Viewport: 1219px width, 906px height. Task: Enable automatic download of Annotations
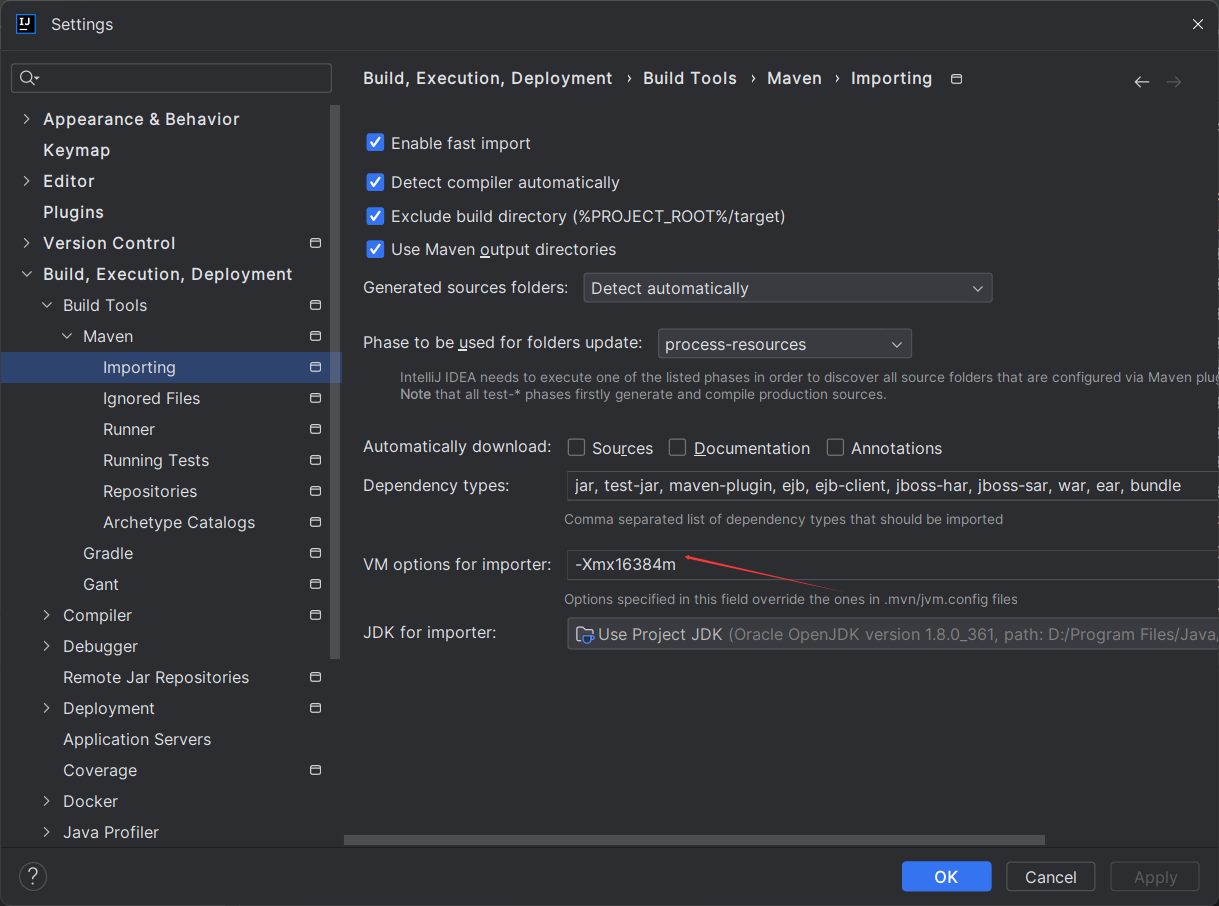point(834,447)
